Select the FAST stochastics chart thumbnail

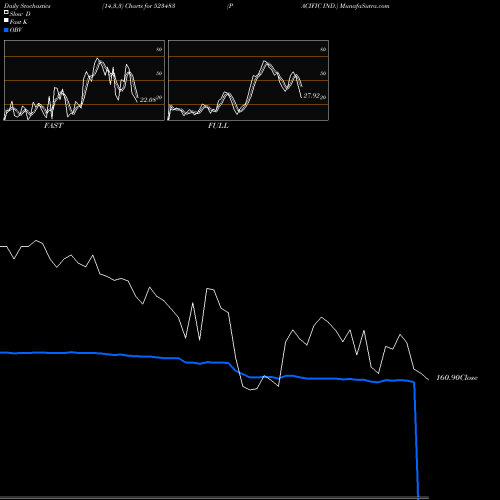[x=84, y=80]
